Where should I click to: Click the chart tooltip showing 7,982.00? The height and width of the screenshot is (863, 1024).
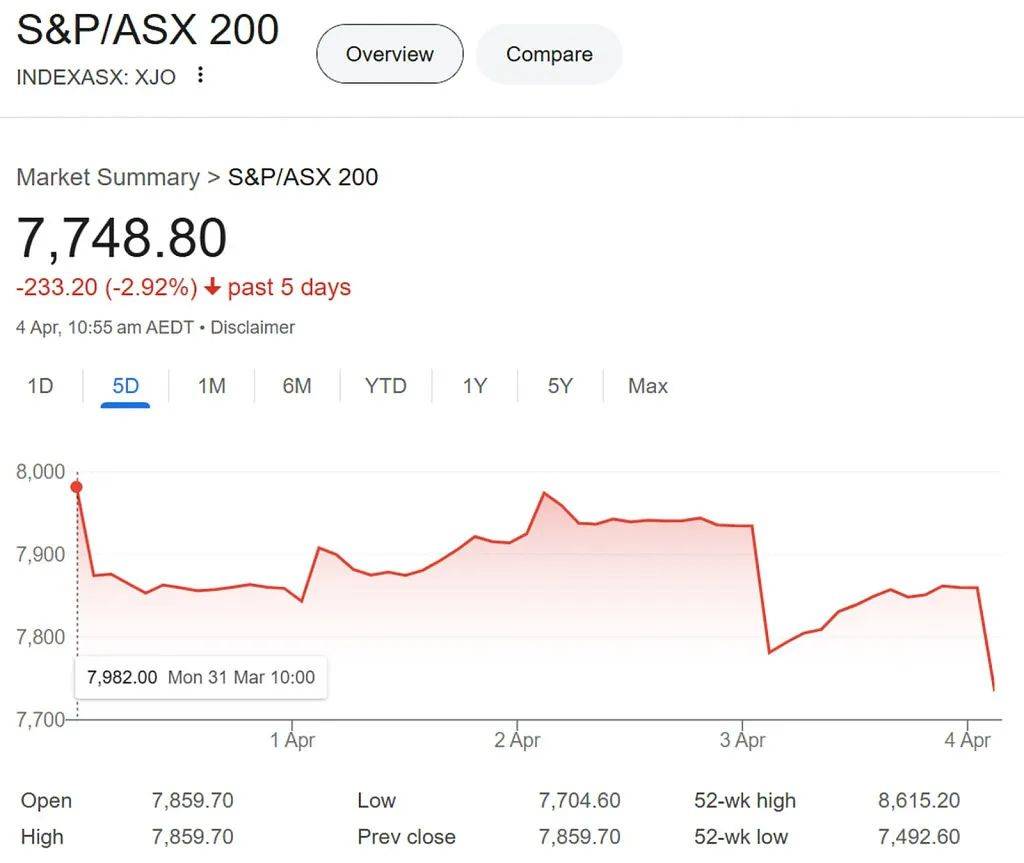click(201, 677)
